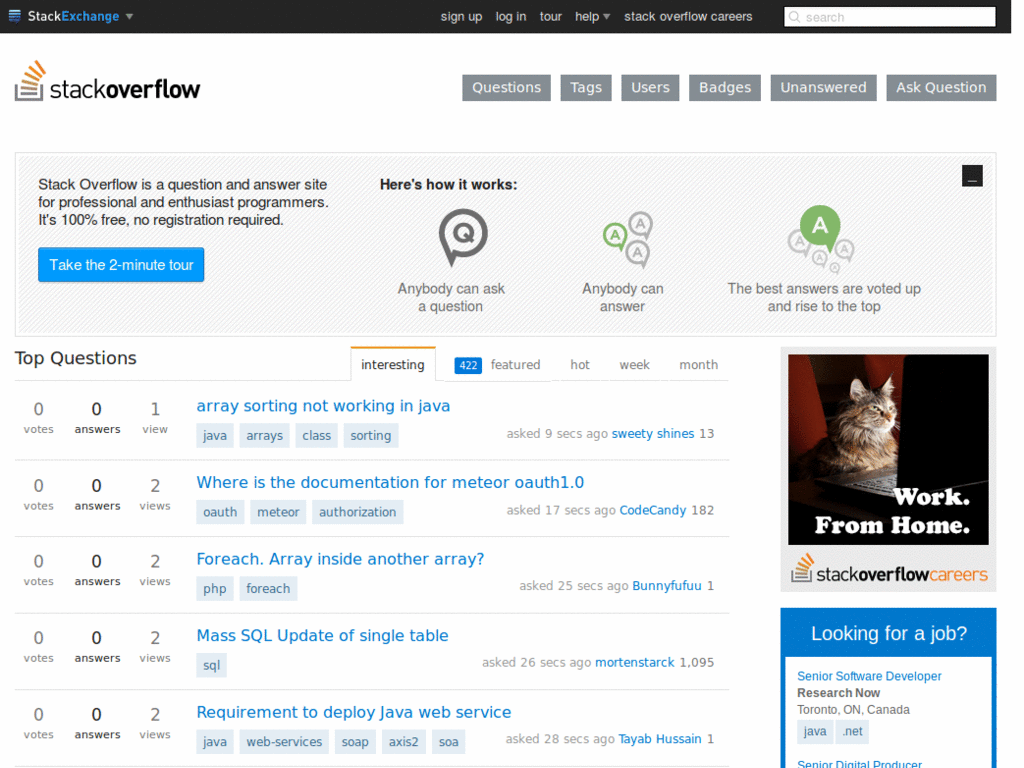Click the class tag

click(x=316, y=436)
